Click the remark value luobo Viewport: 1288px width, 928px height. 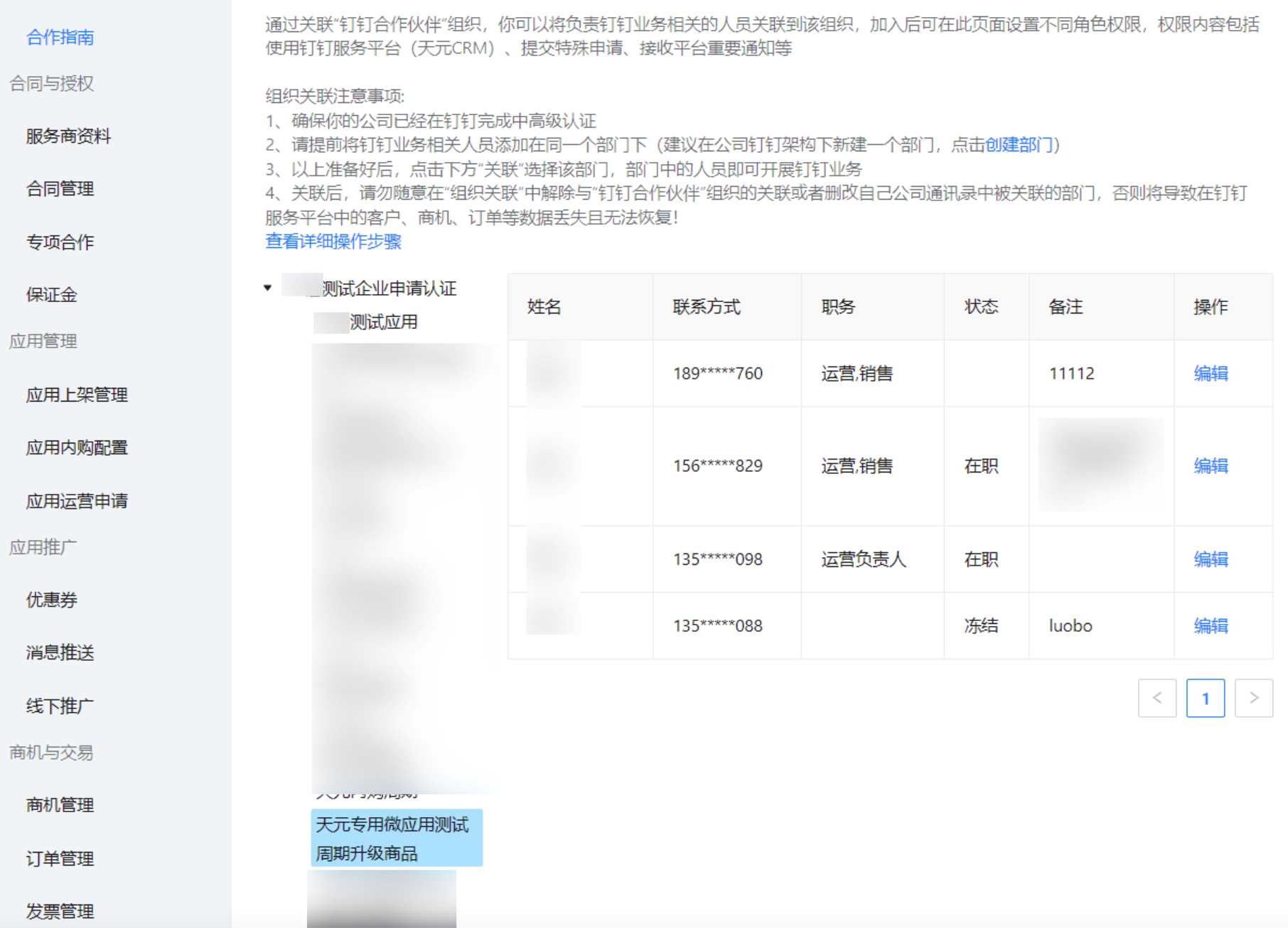(1070, 625)
